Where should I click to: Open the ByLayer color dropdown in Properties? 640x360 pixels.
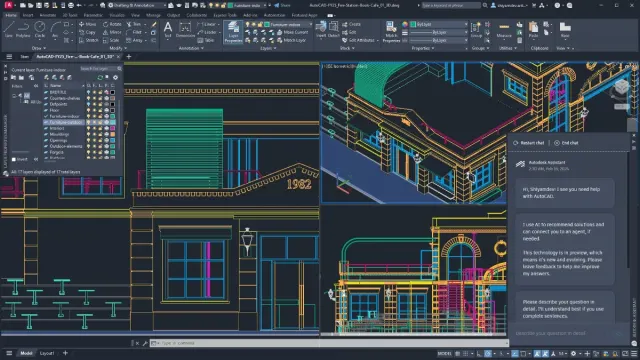pos(439,24)
